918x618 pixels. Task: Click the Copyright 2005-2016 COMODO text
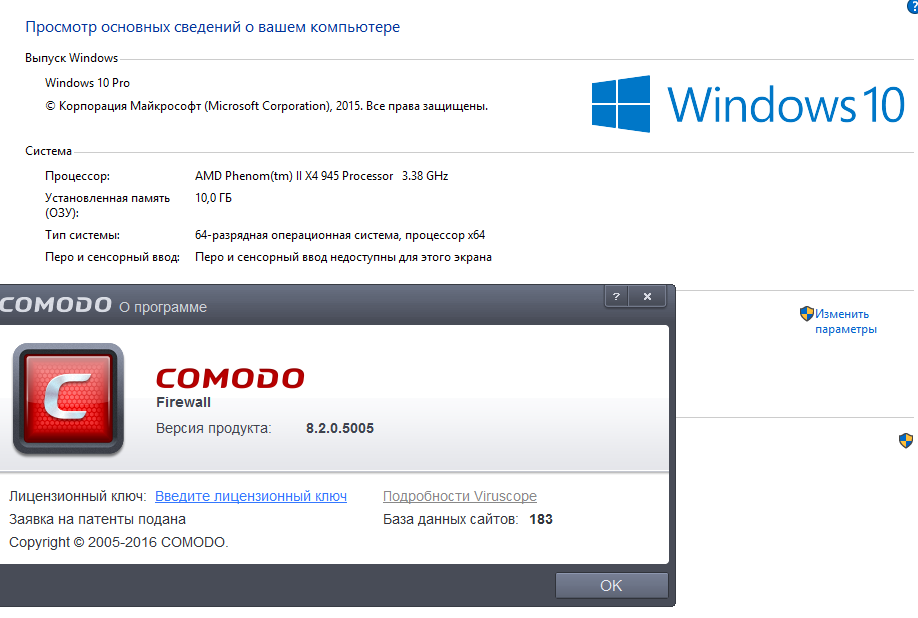119,543
